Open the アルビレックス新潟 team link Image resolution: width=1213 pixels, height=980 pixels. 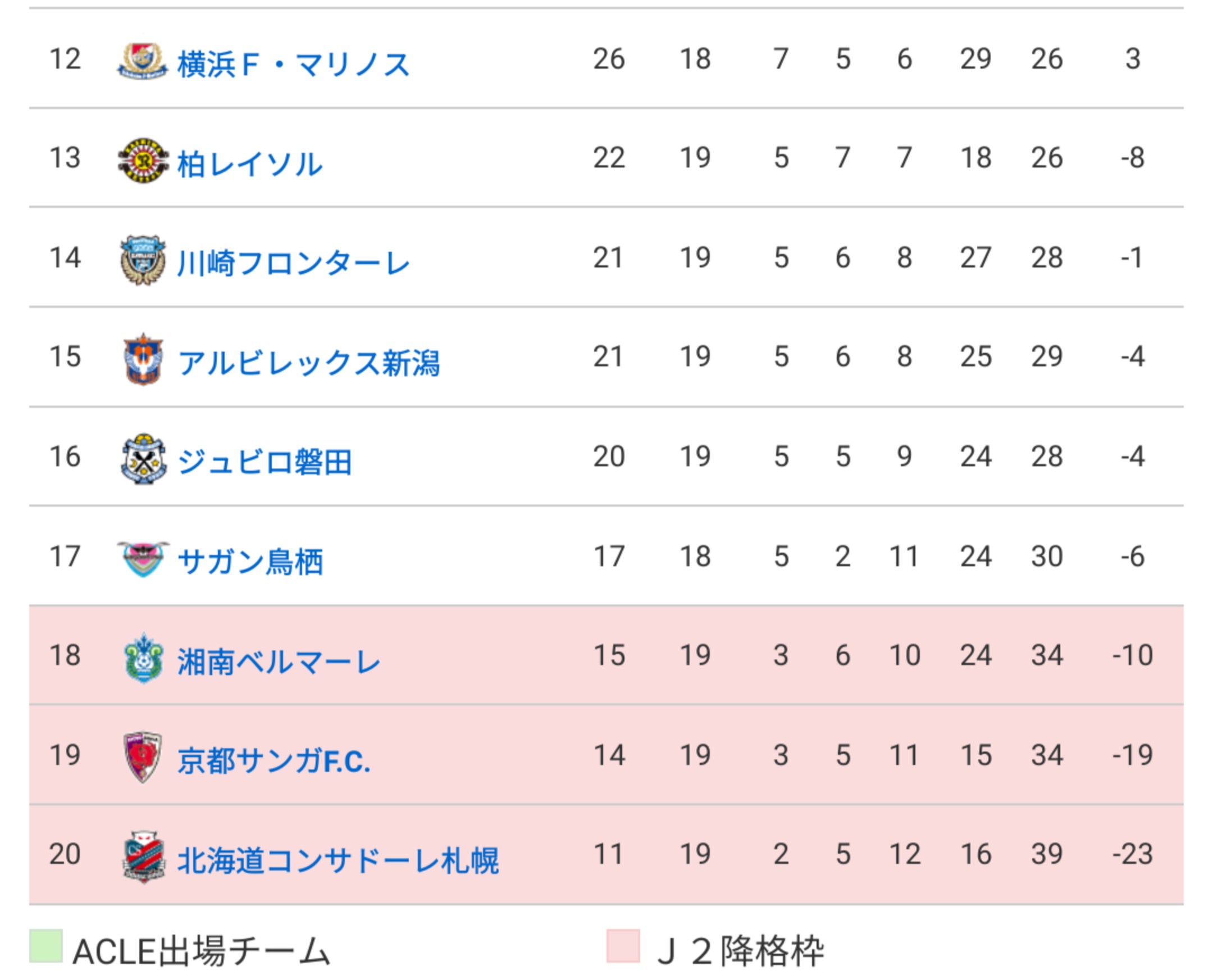[308, 363]
